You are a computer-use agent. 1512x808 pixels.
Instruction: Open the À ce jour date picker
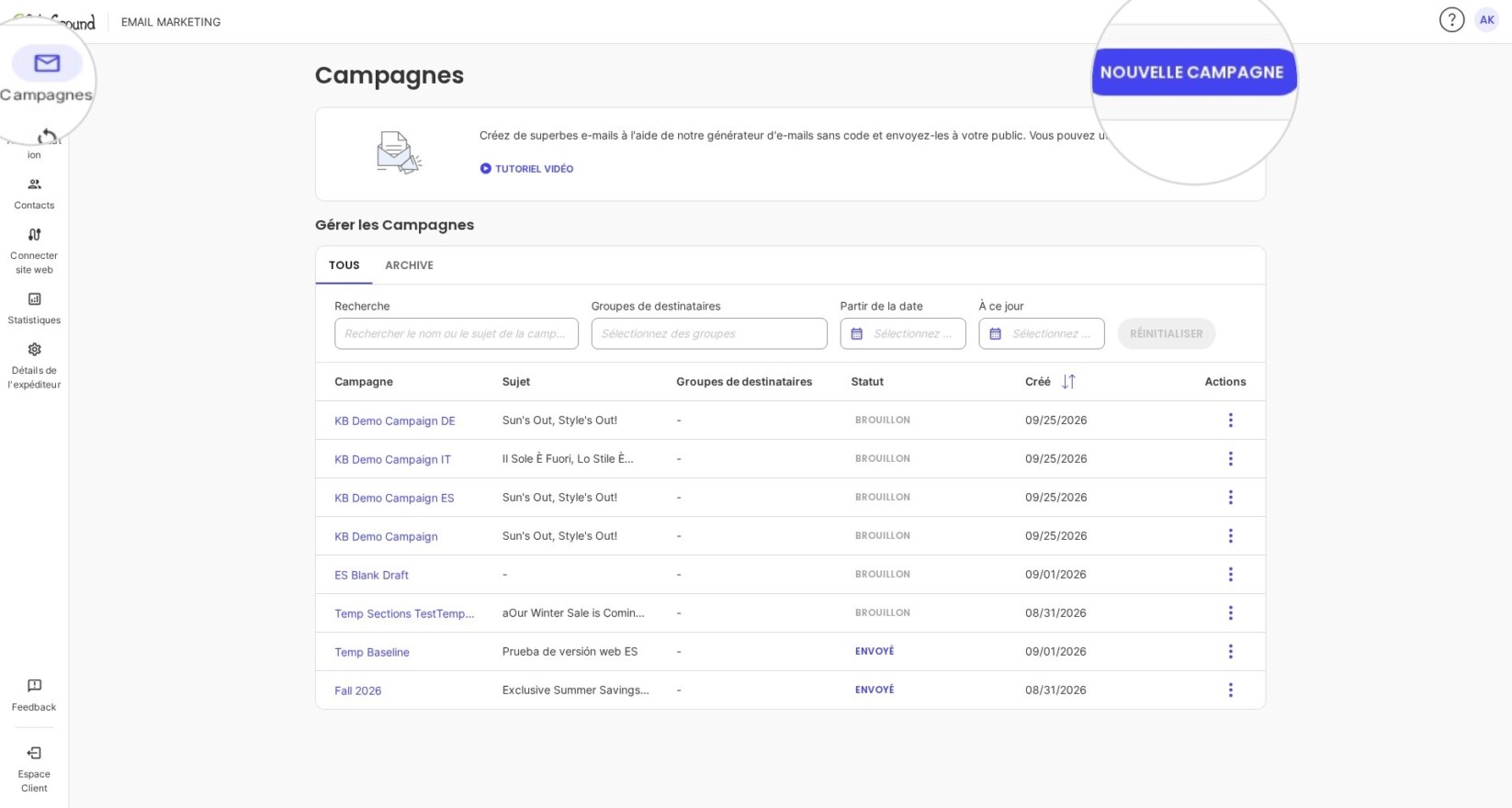[1042, 333]
